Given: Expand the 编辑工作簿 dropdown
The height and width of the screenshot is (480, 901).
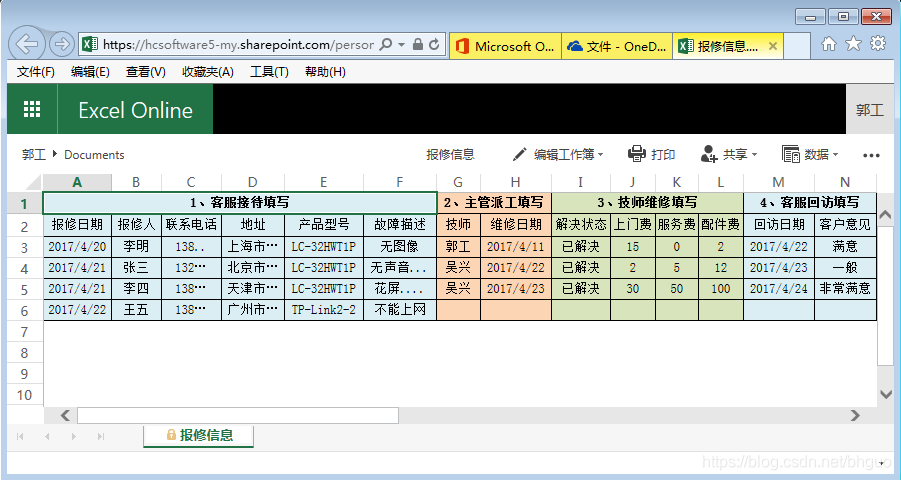Looking at the screenshot, I should 600,155.
